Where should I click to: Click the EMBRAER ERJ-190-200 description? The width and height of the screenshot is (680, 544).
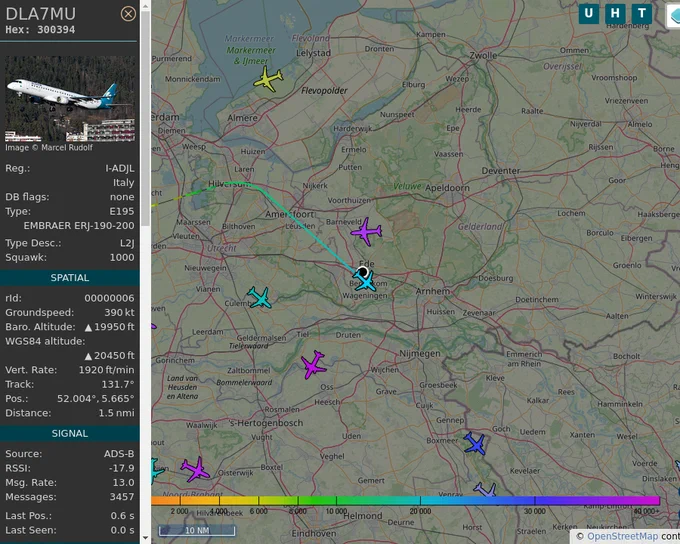click(79, 226)
